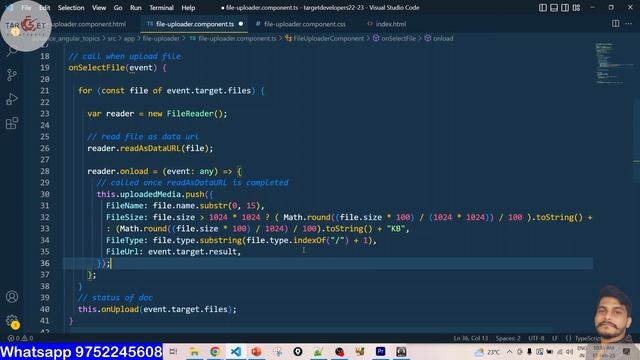Click the weather widget showing 23°C
640x360 pixels.
(488, 352)
